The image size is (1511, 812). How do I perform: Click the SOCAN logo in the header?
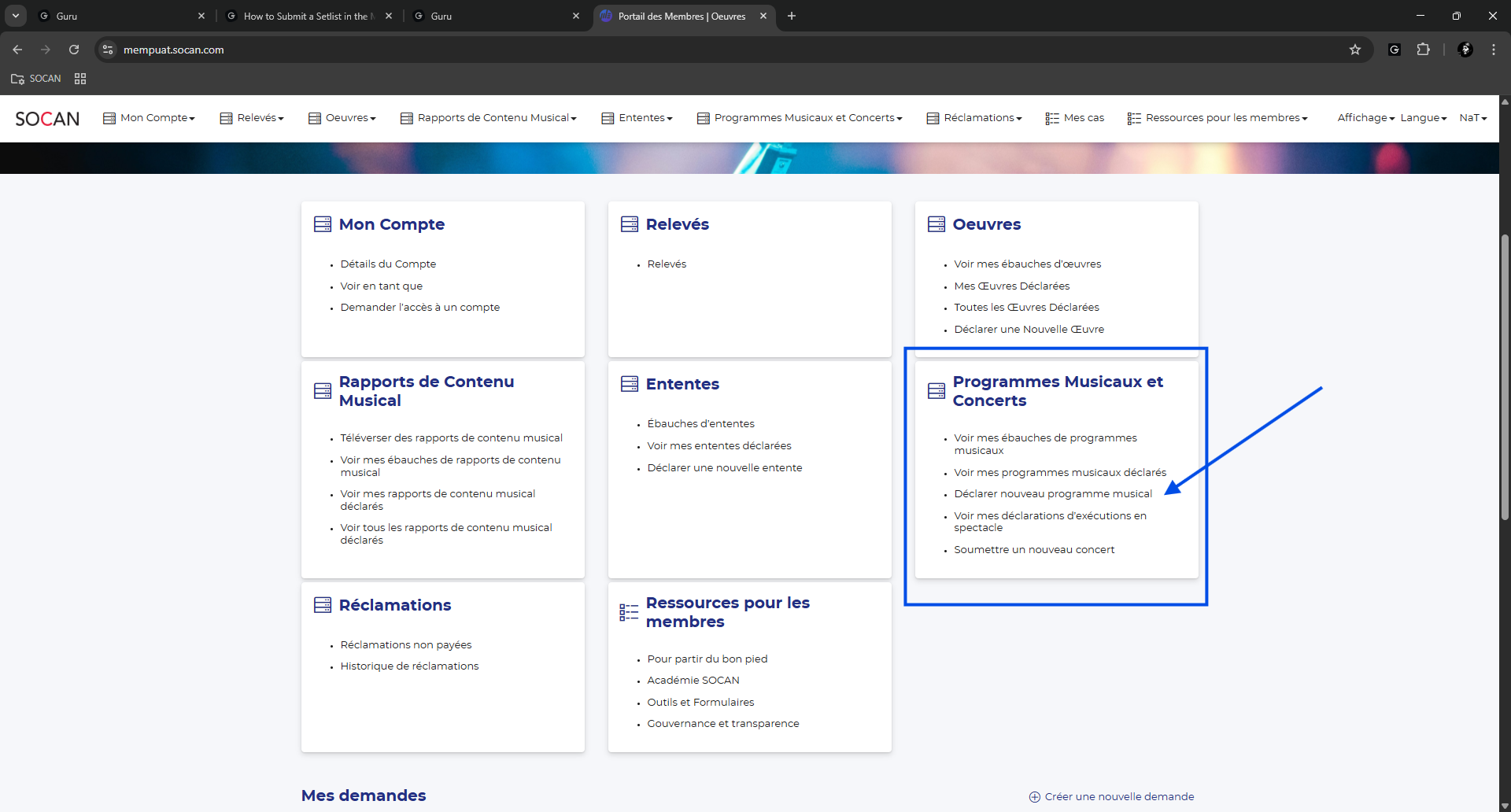(47, 119)
